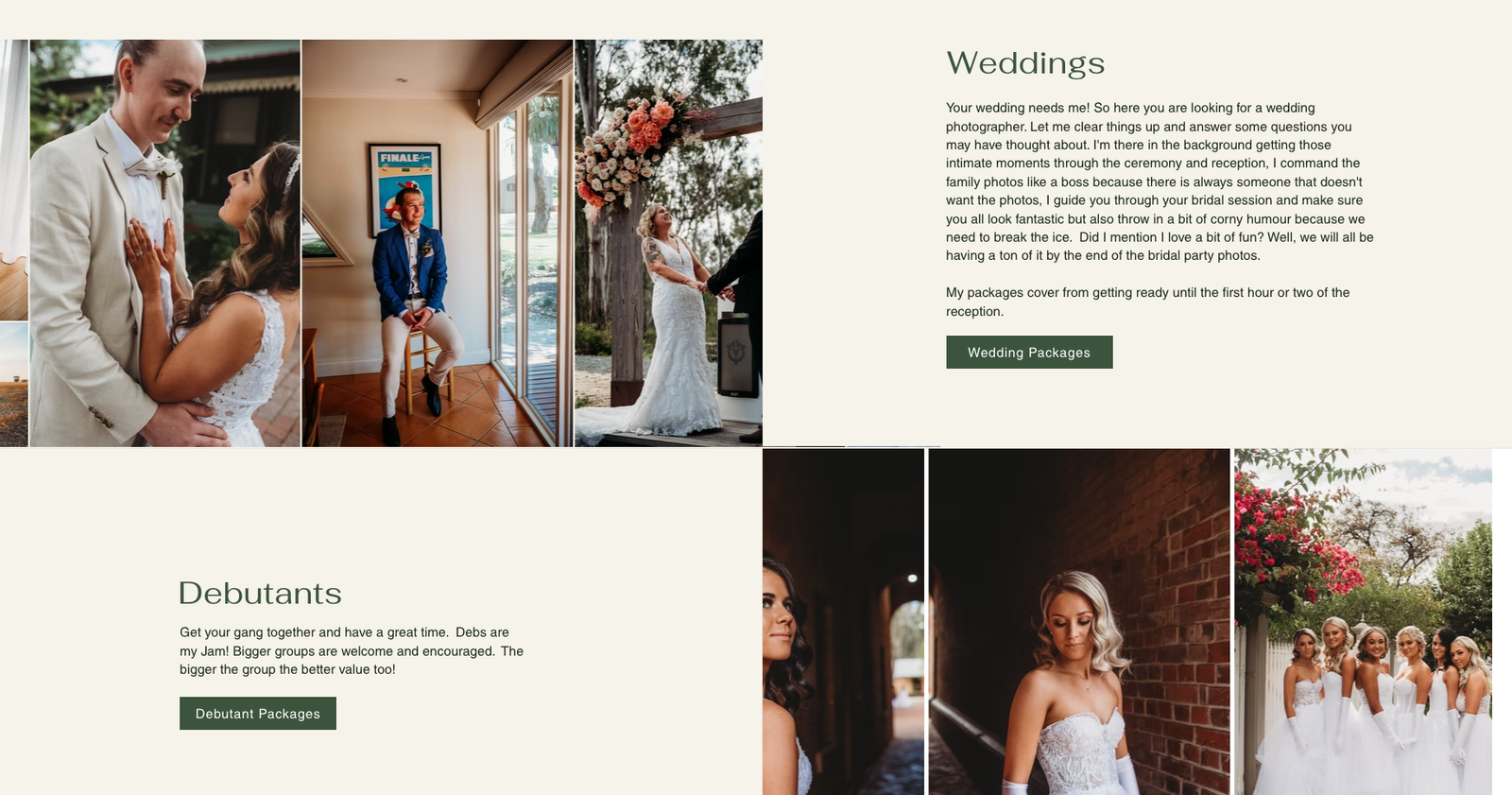Select the 'Your wedding needs me' paragraph
The width and height of the screenshot is (1512, 795).
coord(1160,181)
